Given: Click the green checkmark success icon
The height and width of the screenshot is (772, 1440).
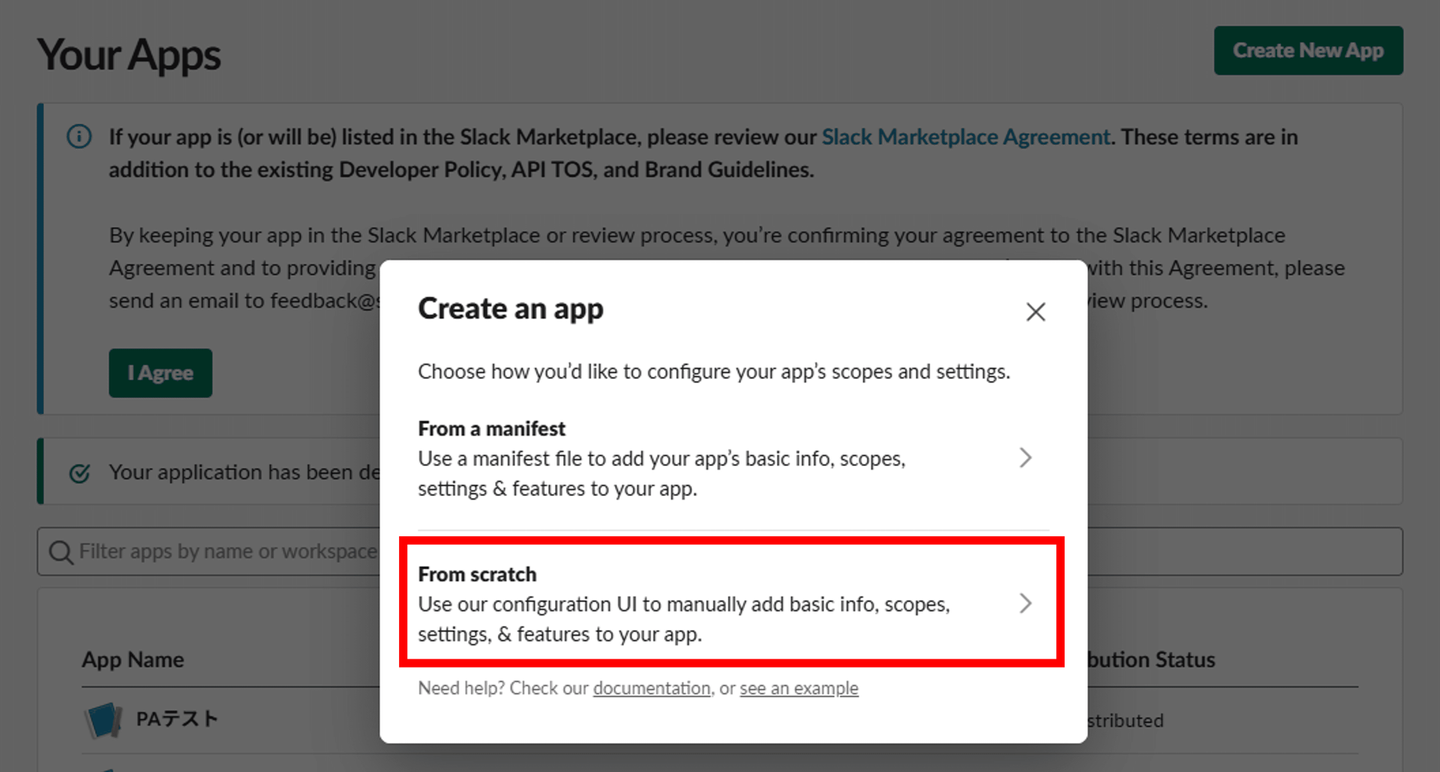Looking at the screenshot, I should pyautogui.click(x=80, y=473).
